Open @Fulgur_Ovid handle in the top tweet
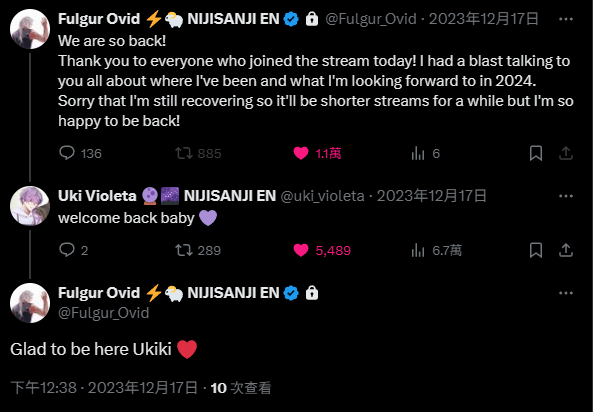593x412 pixels. point(371,19)
